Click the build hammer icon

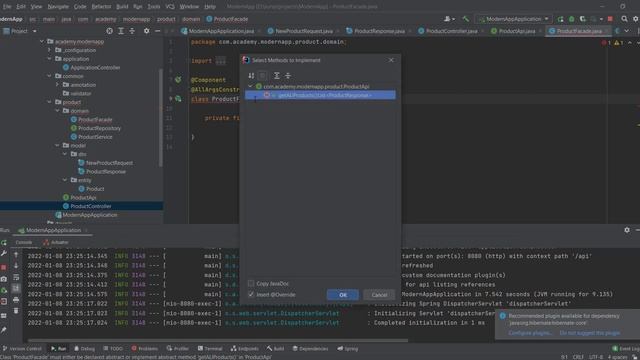(466, 19)
